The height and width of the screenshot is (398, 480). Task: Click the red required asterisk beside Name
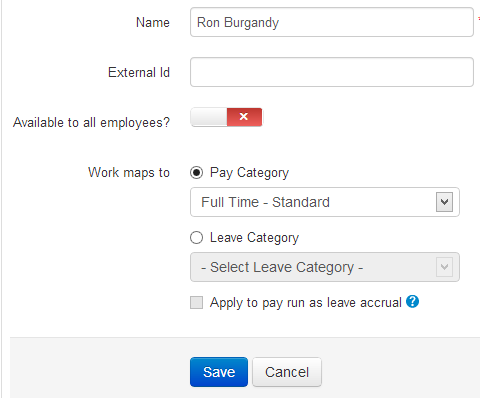point(479,19)
